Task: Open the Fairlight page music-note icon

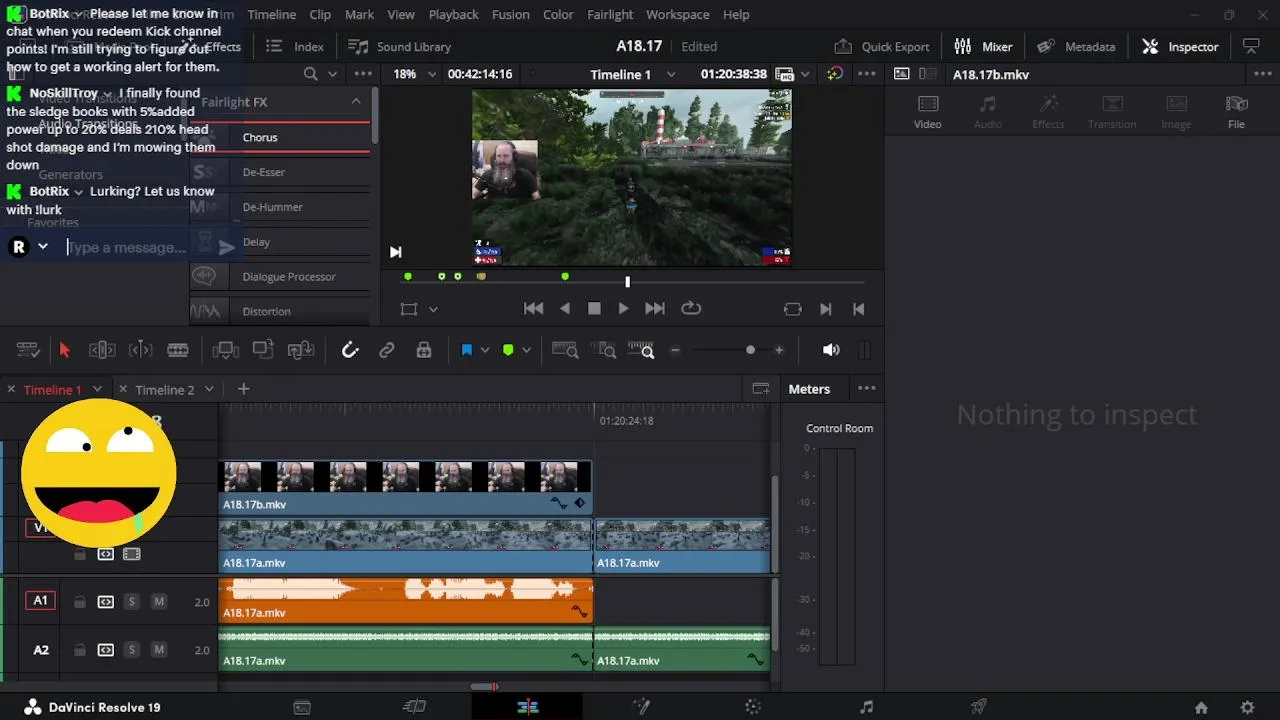Action: [x=866, y=707]
